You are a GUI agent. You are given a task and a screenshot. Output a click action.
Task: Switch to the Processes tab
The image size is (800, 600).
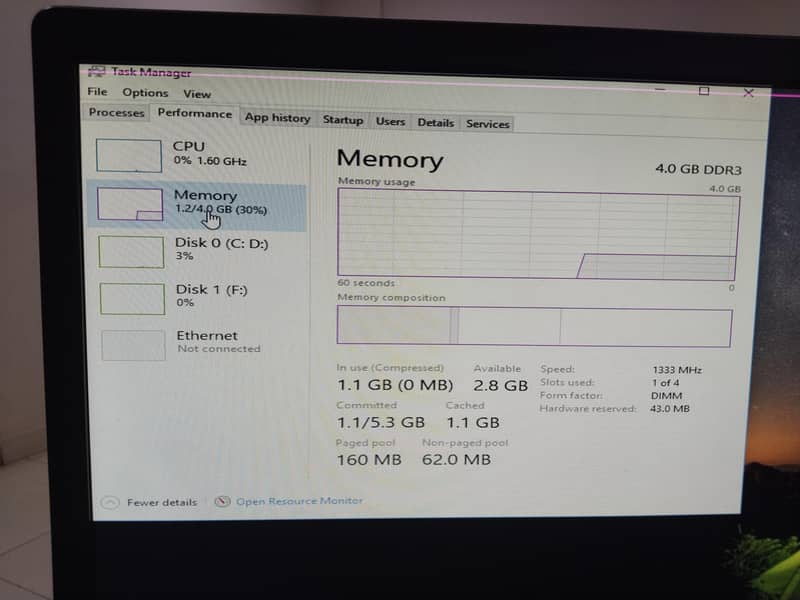tap(116, 112)
